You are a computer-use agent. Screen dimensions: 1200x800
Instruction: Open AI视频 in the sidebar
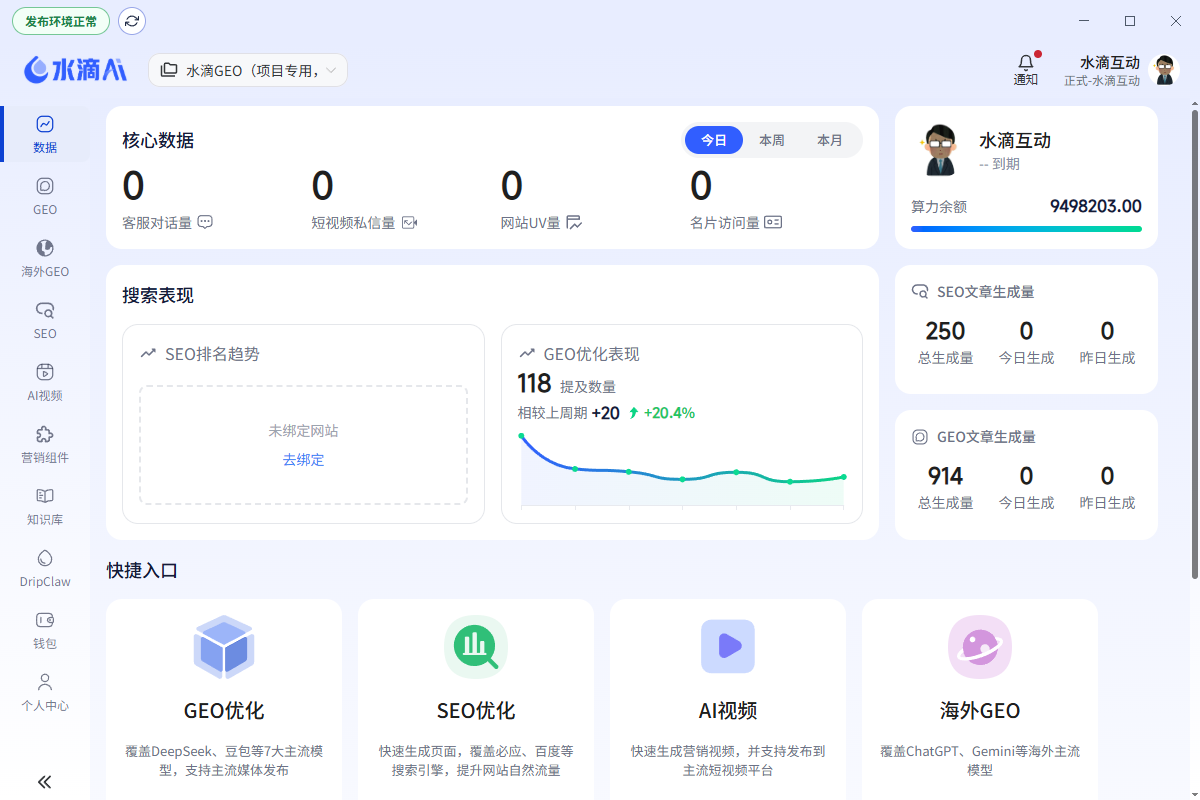click(45, 382)
